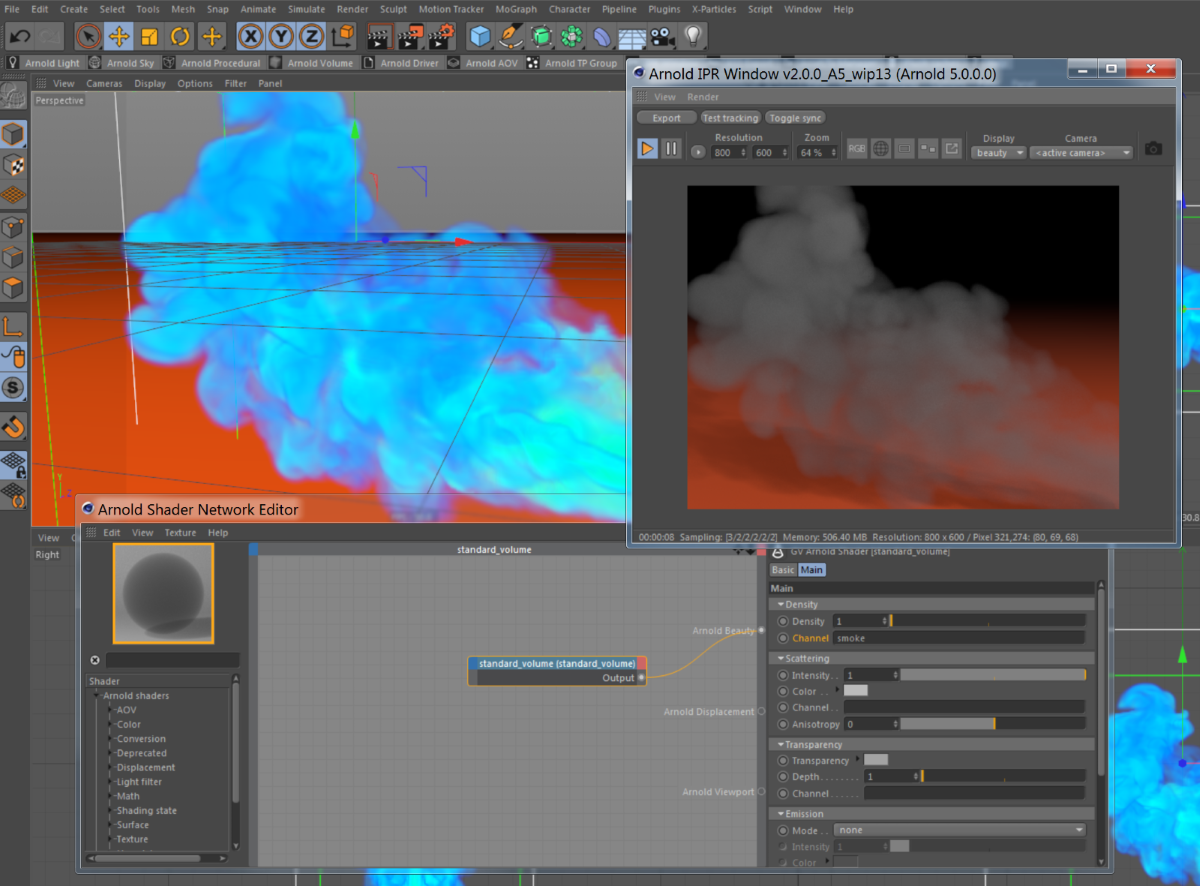Click the resolution width 800 field
The image size is (1200, 886).
click(729, 153)
